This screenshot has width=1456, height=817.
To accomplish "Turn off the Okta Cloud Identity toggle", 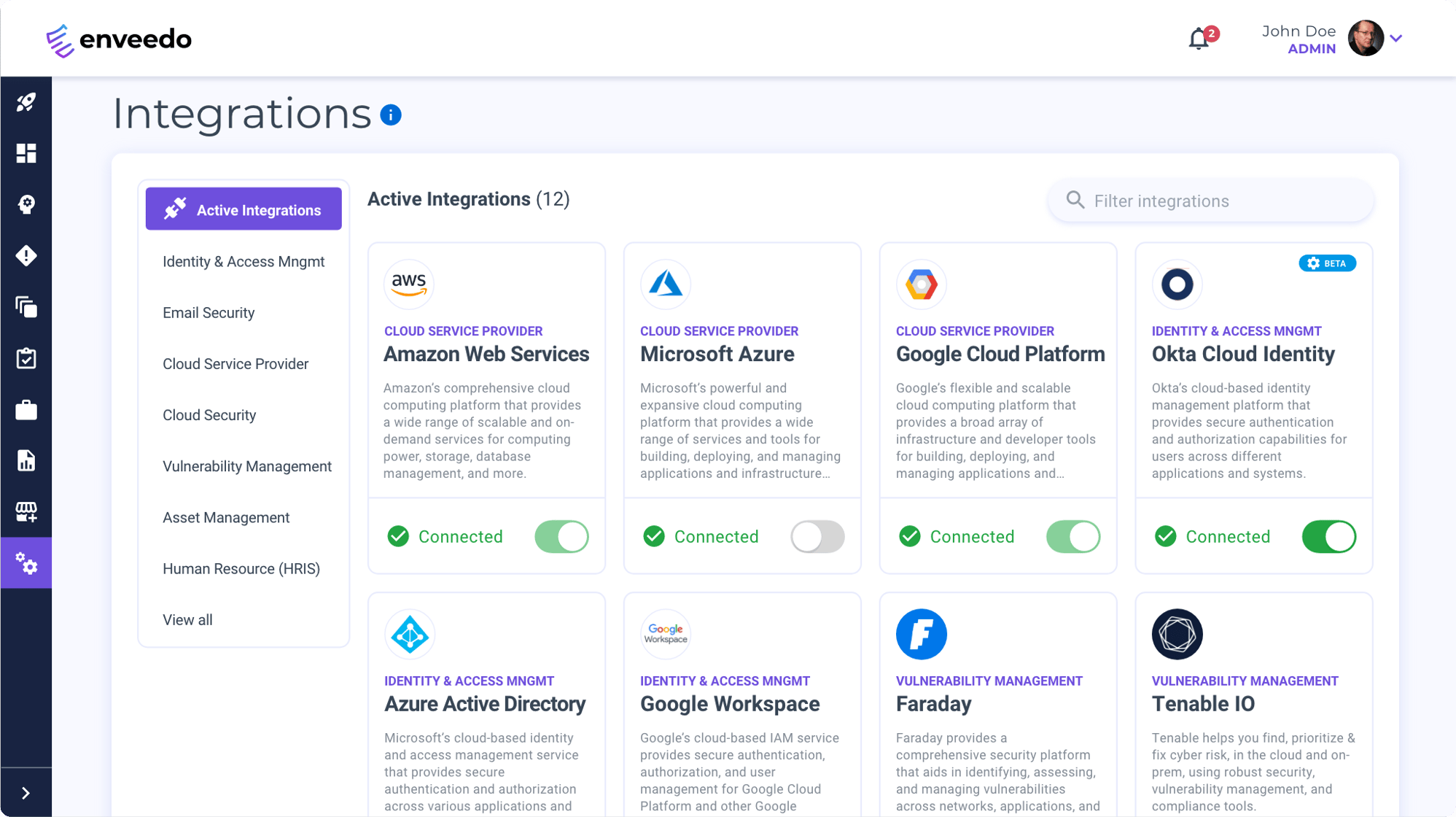I will [x=1328, y=536].
